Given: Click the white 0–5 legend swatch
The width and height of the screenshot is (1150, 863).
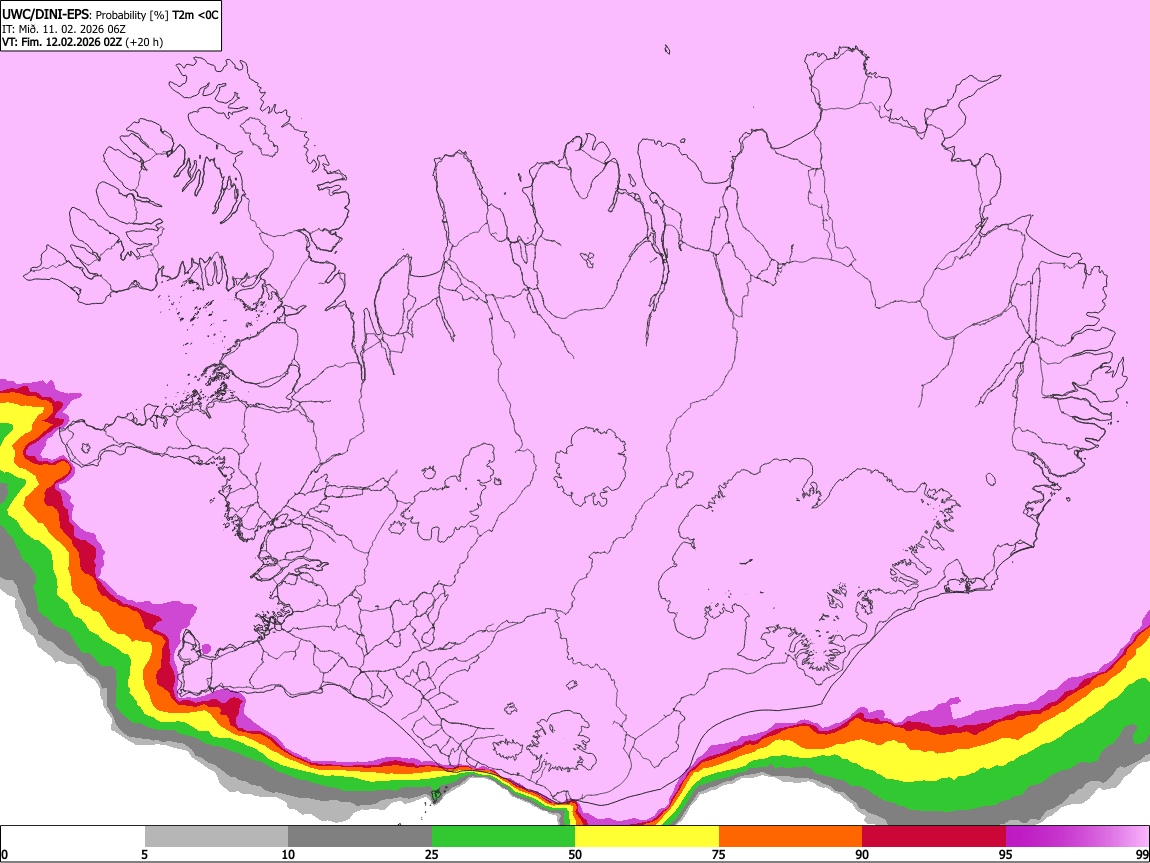Looking at the screenshot, I should click(73, 836).
